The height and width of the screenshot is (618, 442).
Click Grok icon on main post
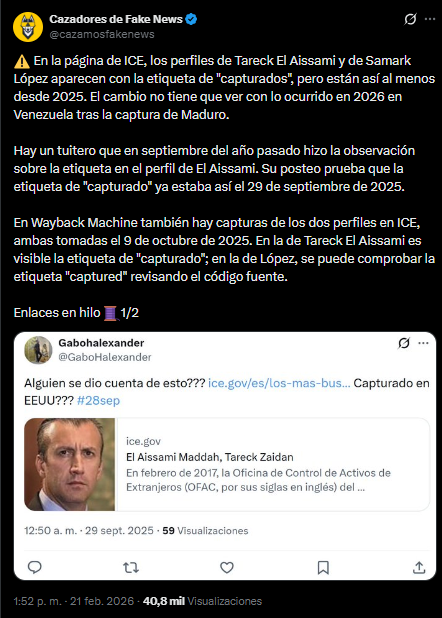410,19
